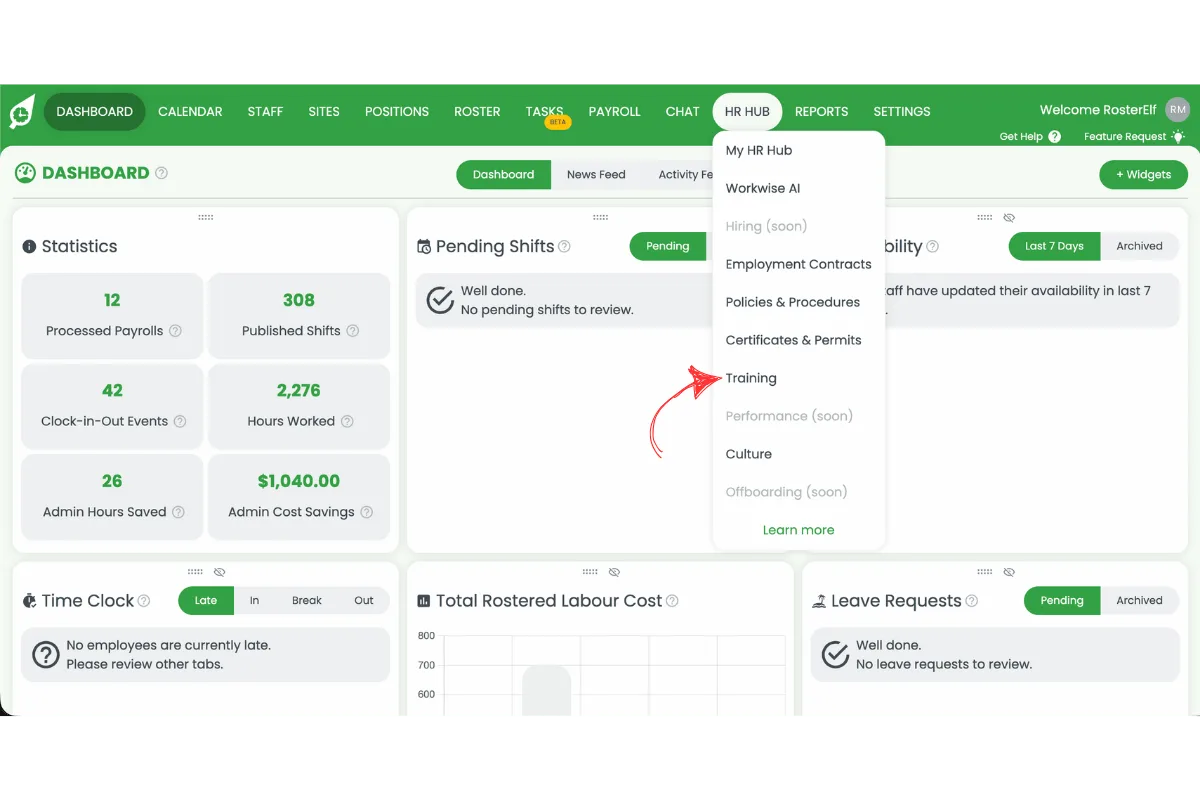Open REPORTS in top navigation
1200x800 pixels.
pyautogui.click(x=822, y=112)
